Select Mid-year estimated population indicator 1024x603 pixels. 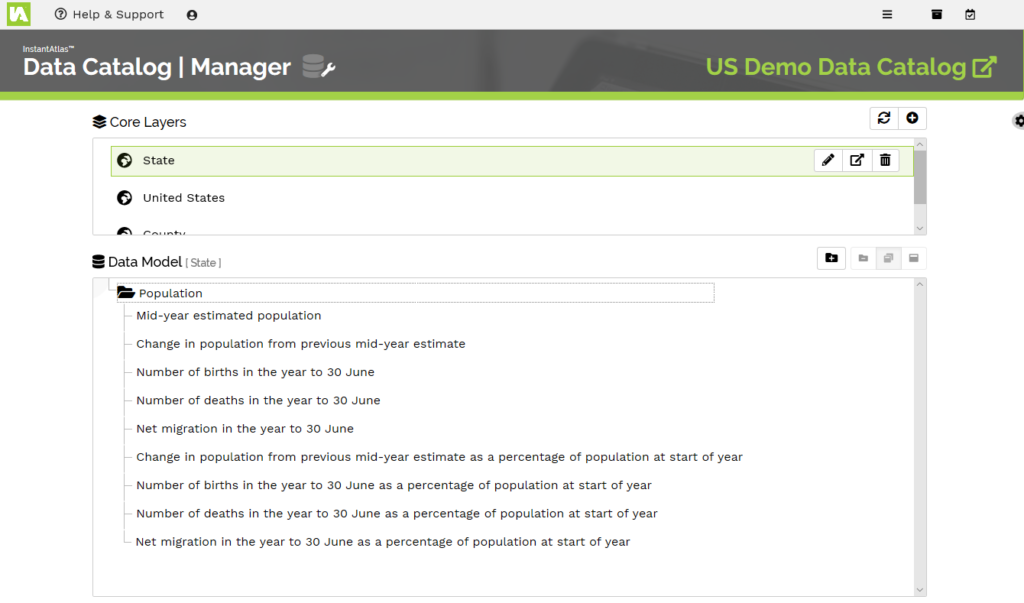[x=229, y=316]
